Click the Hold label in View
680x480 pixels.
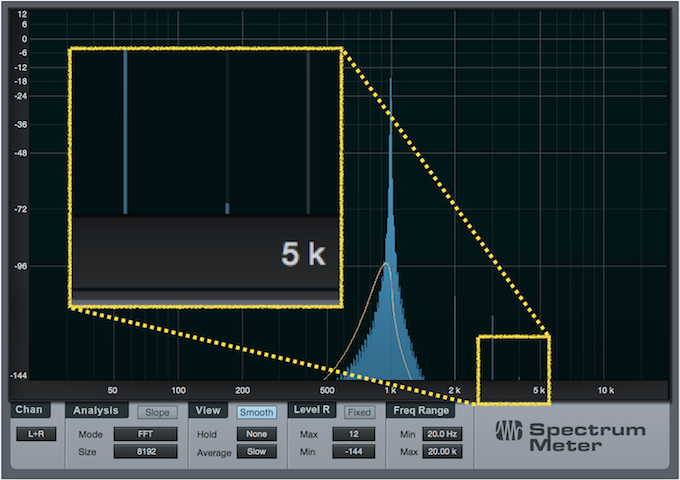206,434
